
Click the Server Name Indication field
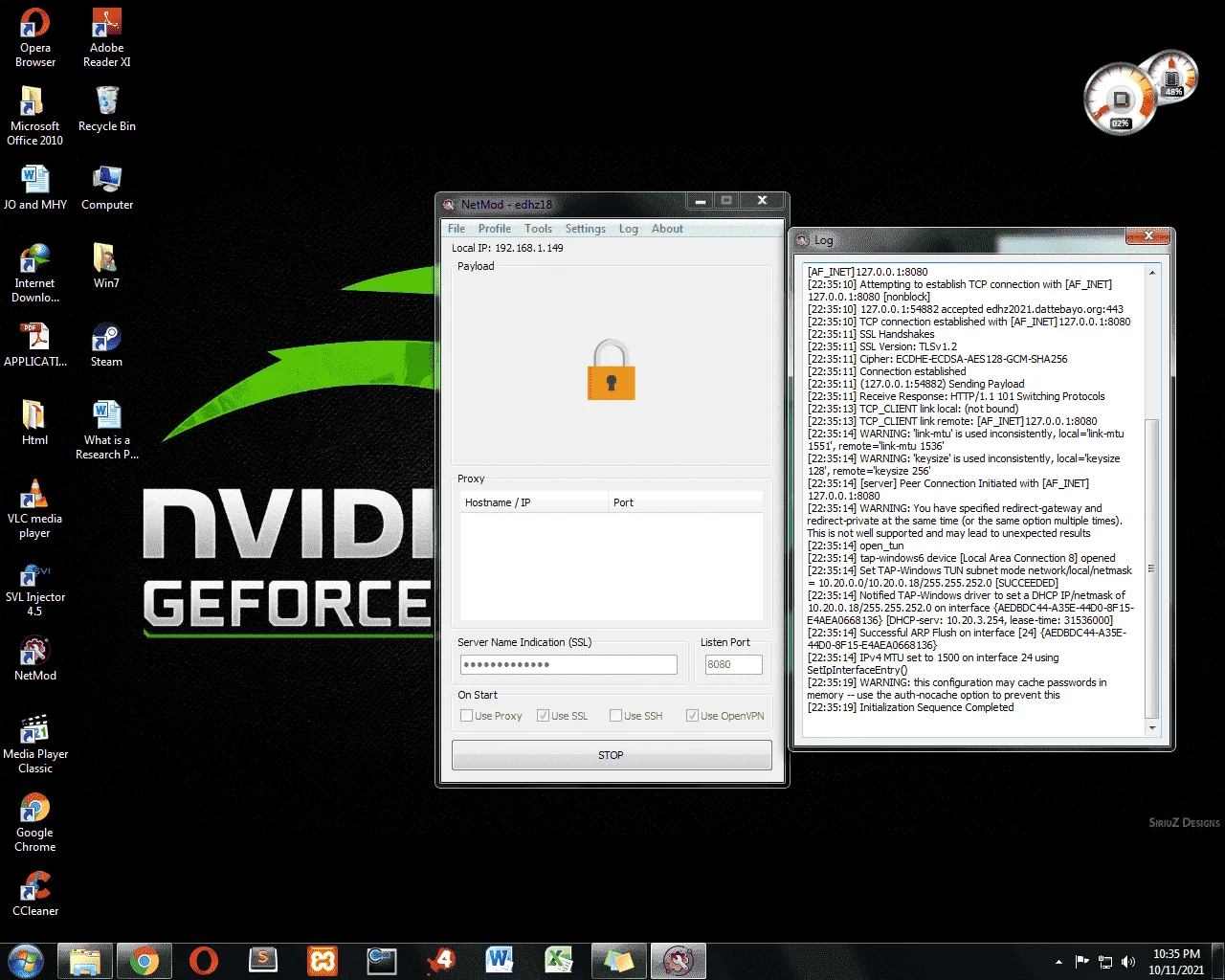click(568, 664)
